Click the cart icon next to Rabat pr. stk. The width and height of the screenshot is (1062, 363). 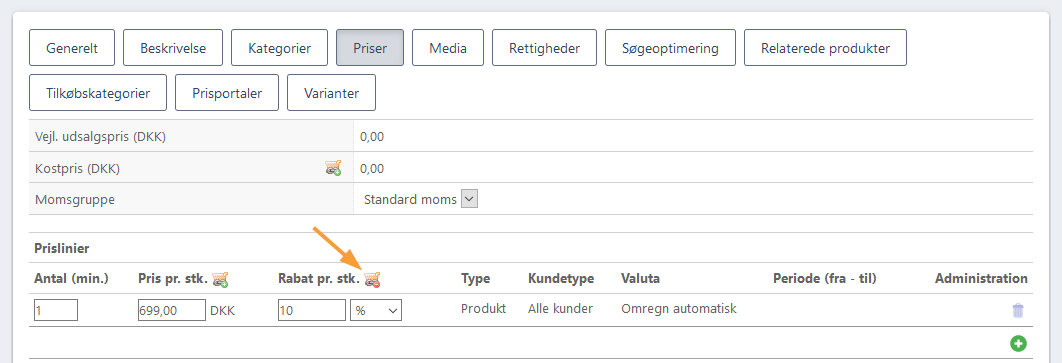click(372, 278)
